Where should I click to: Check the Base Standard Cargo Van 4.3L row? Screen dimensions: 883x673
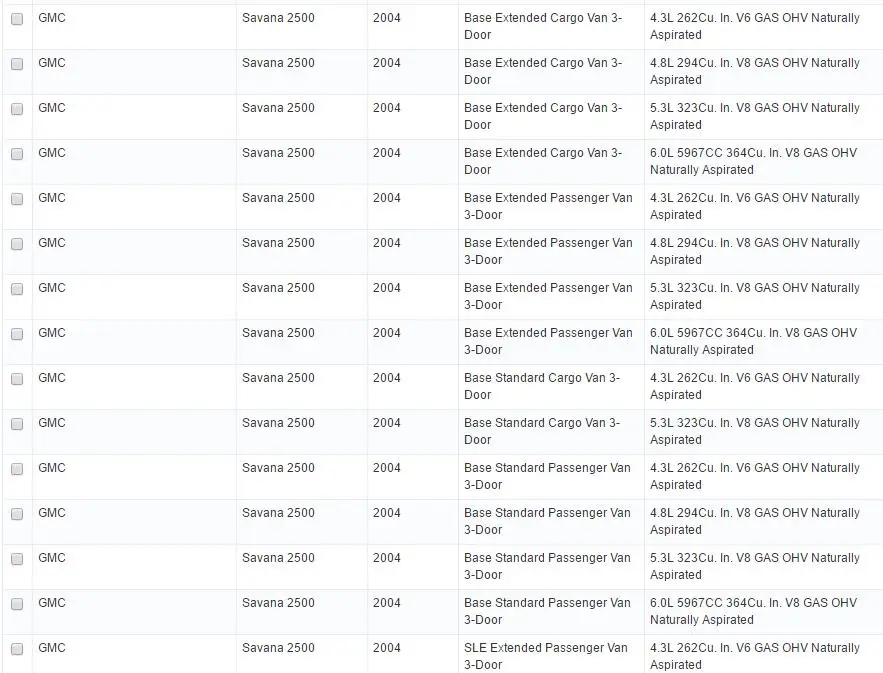(x=17, y=379)
